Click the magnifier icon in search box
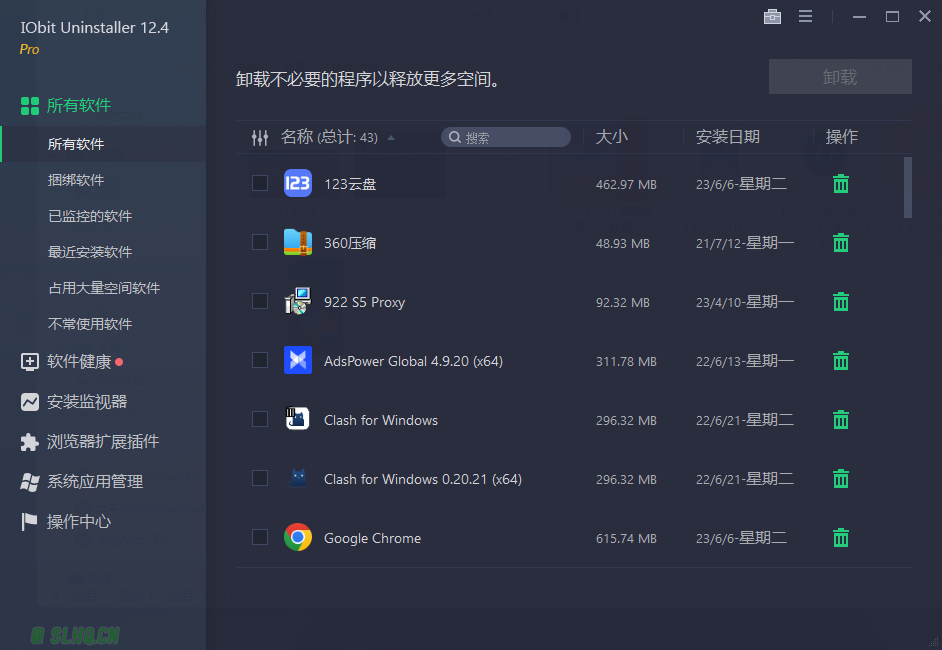The height and width of the screenshot is (650, 942). click(x=455, y=137)
